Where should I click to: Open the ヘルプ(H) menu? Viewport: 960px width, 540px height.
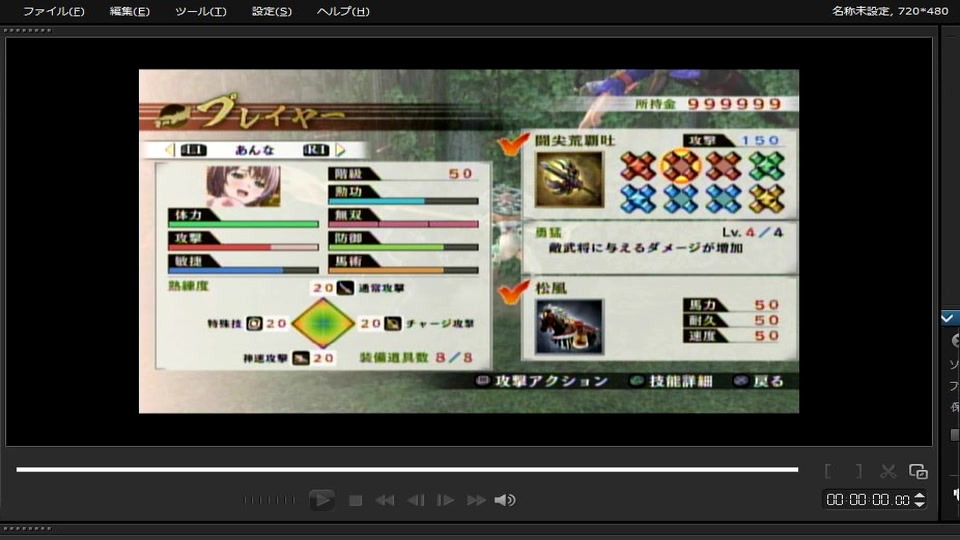click(x=343, y=11)
